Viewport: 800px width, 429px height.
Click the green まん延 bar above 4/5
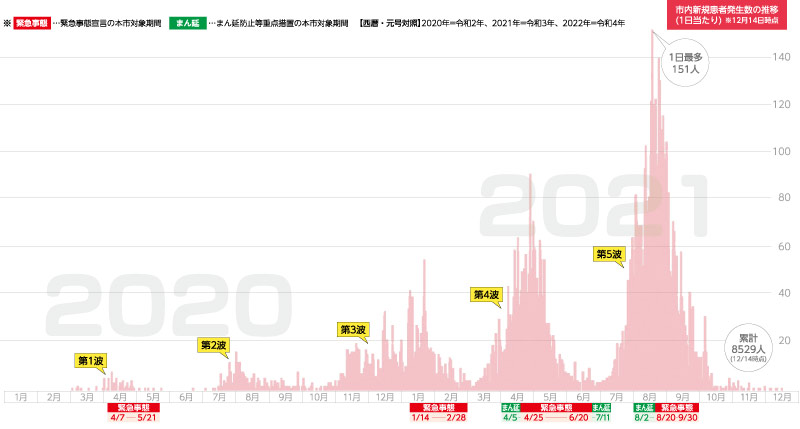pos(510,408)
